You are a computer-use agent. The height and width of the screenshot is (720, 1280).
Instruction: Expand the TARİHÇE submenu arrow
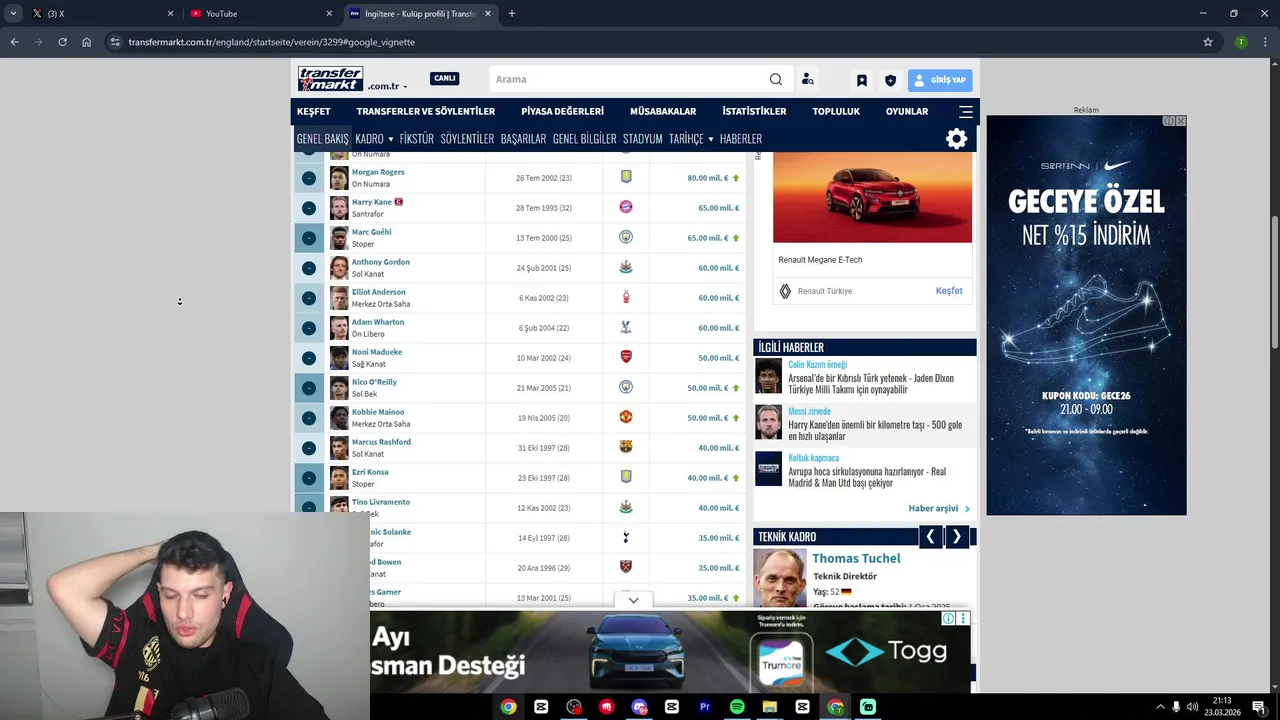[710, 139]
